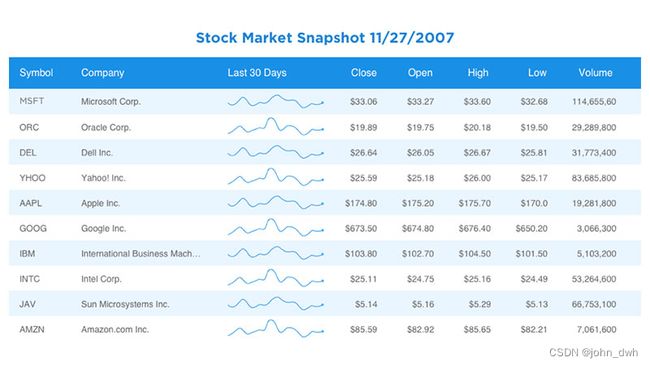This screenshot has height=366, width=650.
Task: Click the Microsoft Corp. sparkline chart
Action: click(276, 102)
